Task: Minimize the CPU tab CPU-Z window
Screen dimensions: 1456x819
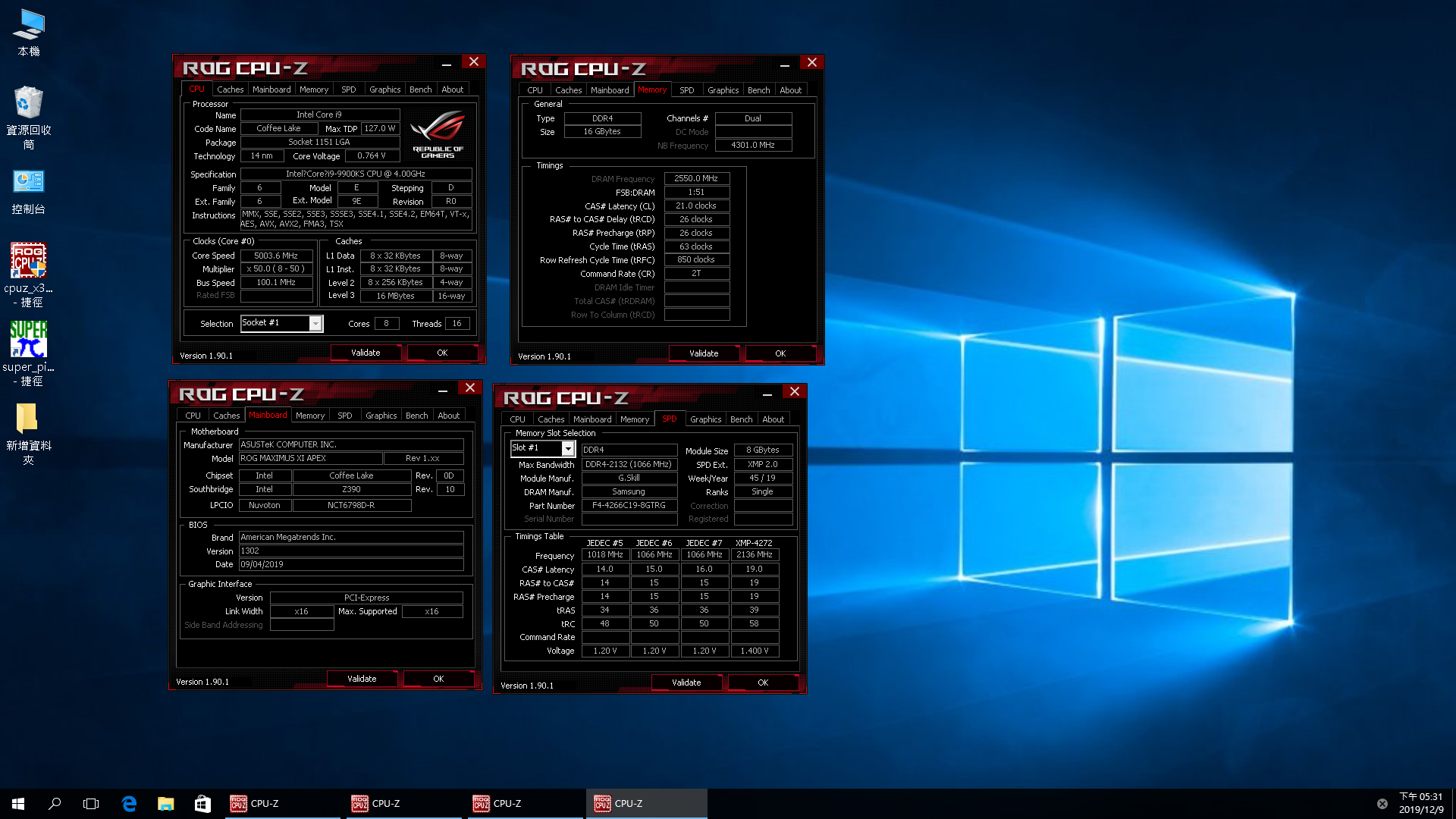Action: (x=447, y=64)
